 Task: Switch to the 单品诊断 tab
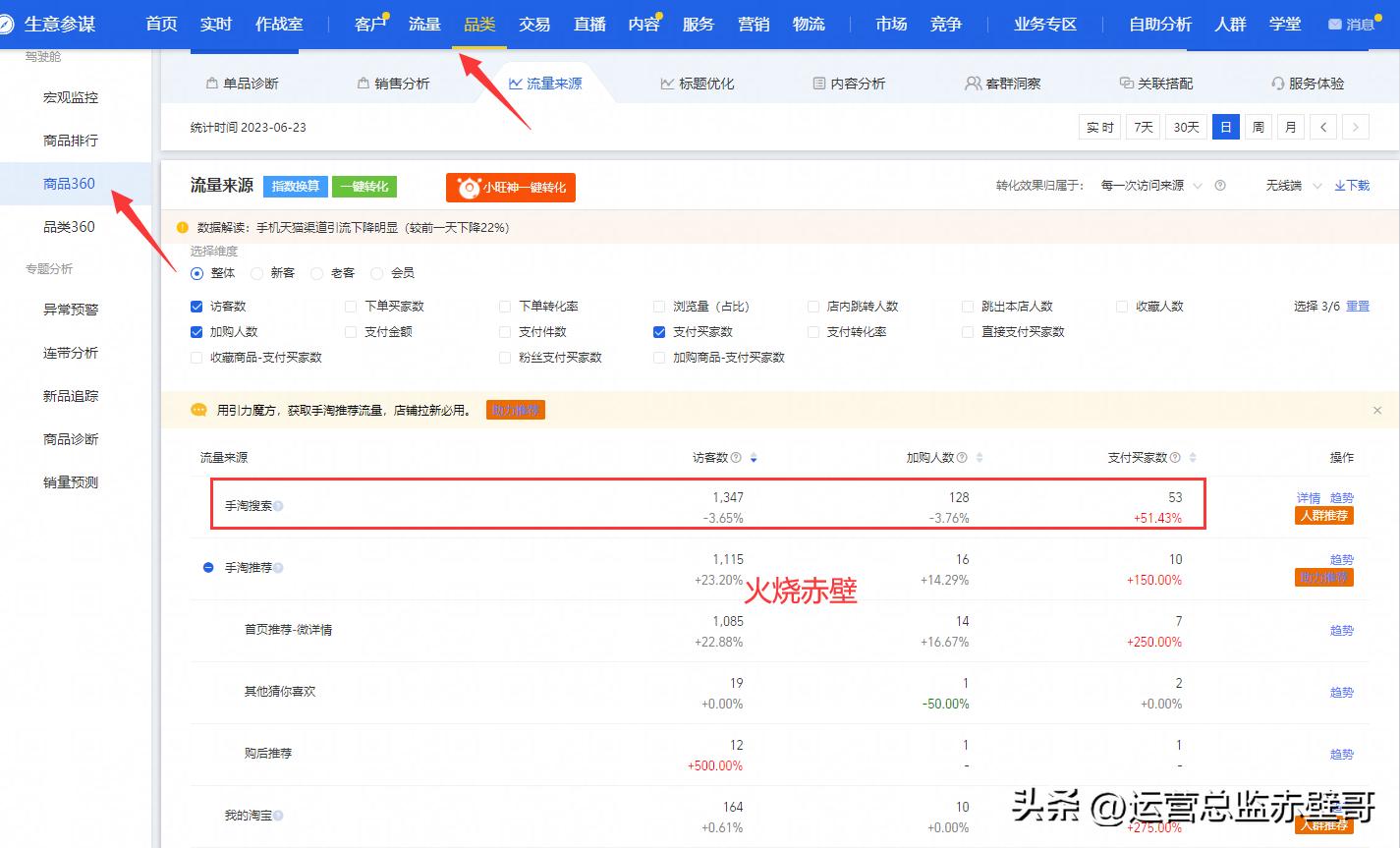[x=242, y=84]
